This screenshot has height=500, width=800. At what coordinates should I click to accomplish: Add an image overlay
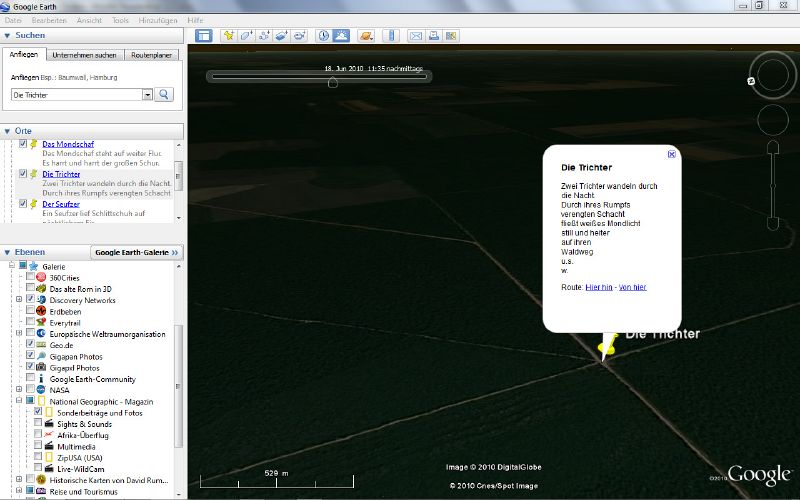282,36
